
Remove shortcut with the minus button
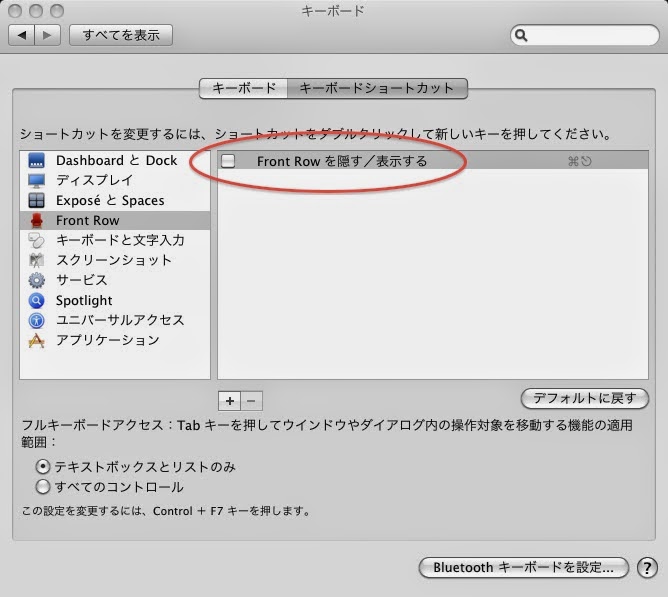pyautogui.click(x=251, y=401)
